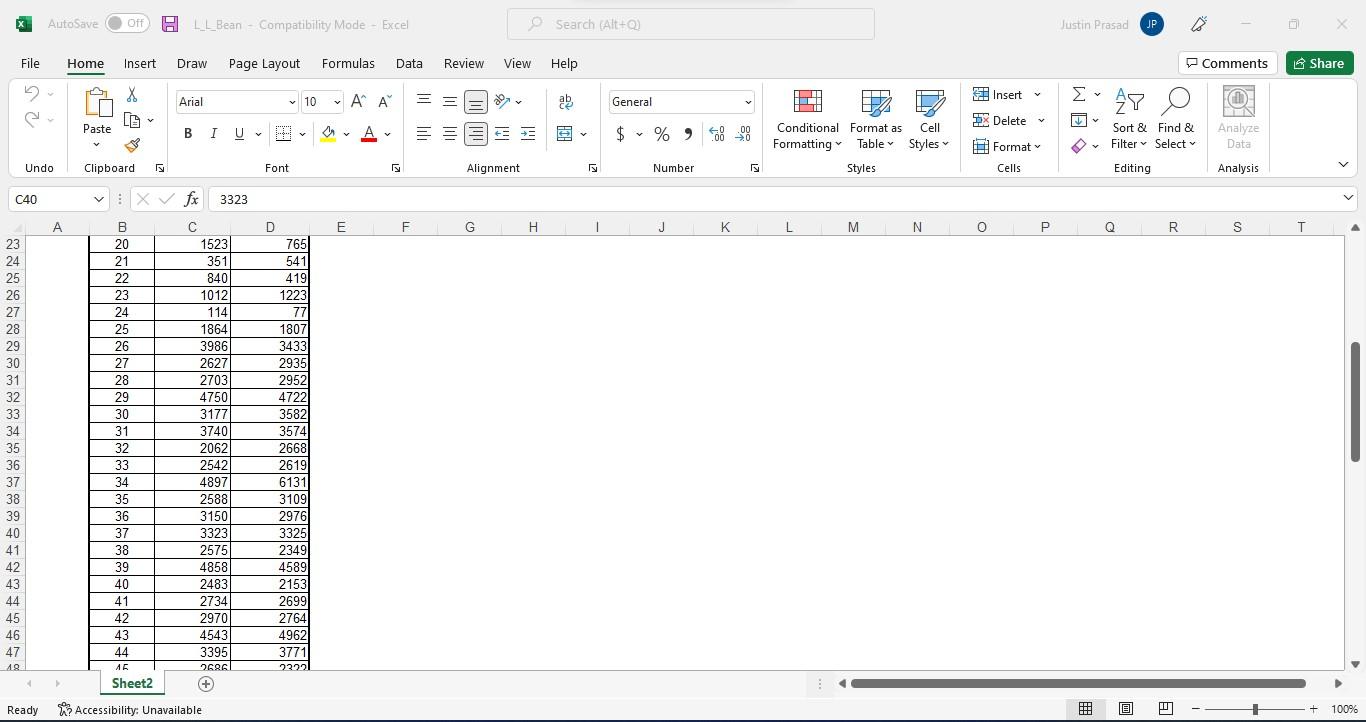1366x722 pixels.
Task: Click the Format as Table icon
Action: pyautogui.click(x=874, y=119)
